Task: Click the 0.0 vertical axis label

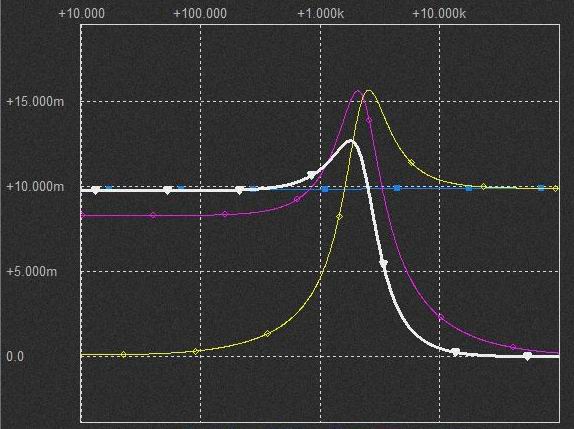Action: point(15,356)
